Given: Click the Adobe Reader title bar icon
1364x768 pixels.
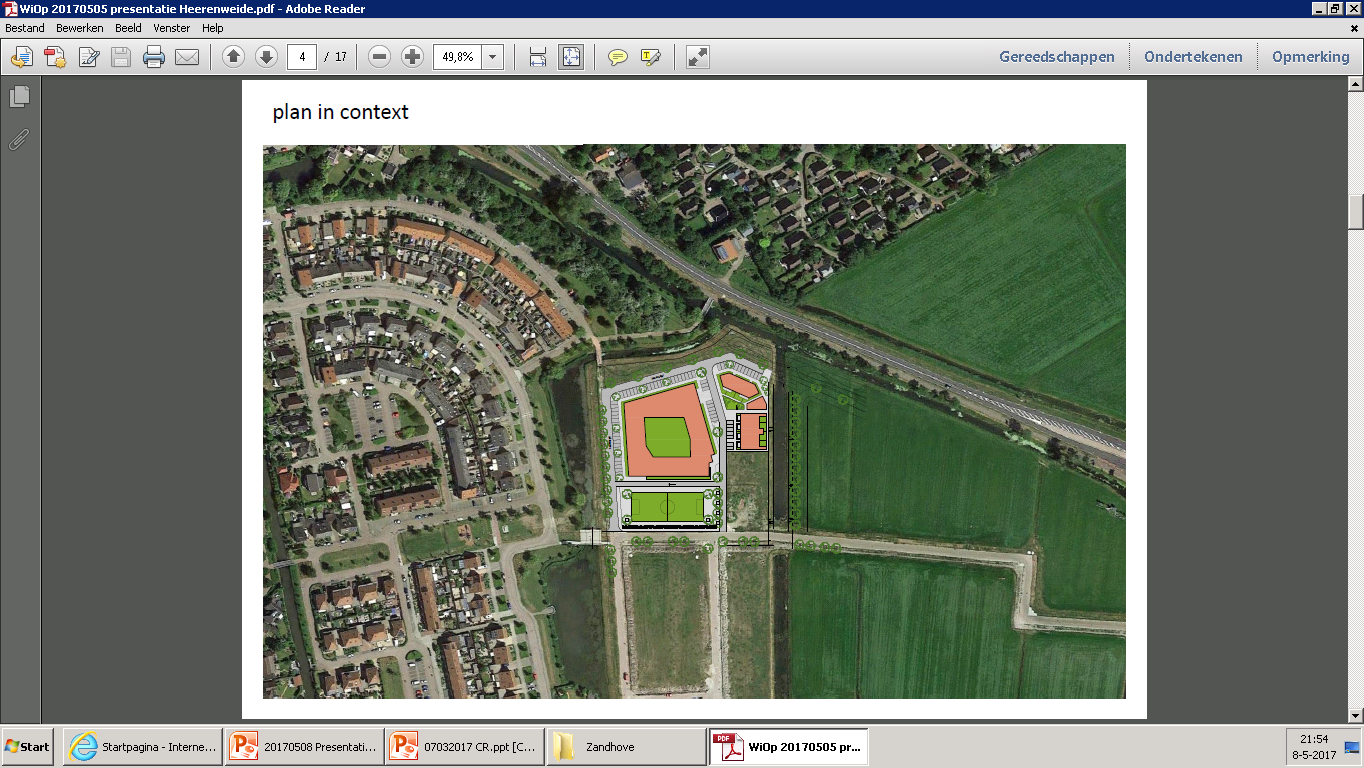Looking at the screenshot, I should (x=10, y=9).
